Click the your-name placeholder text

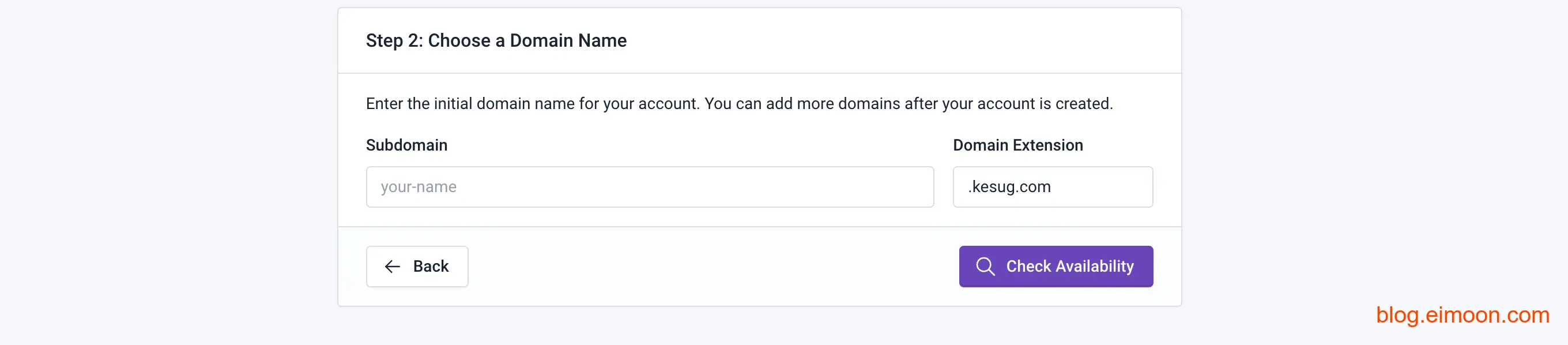tap(418, 187)
